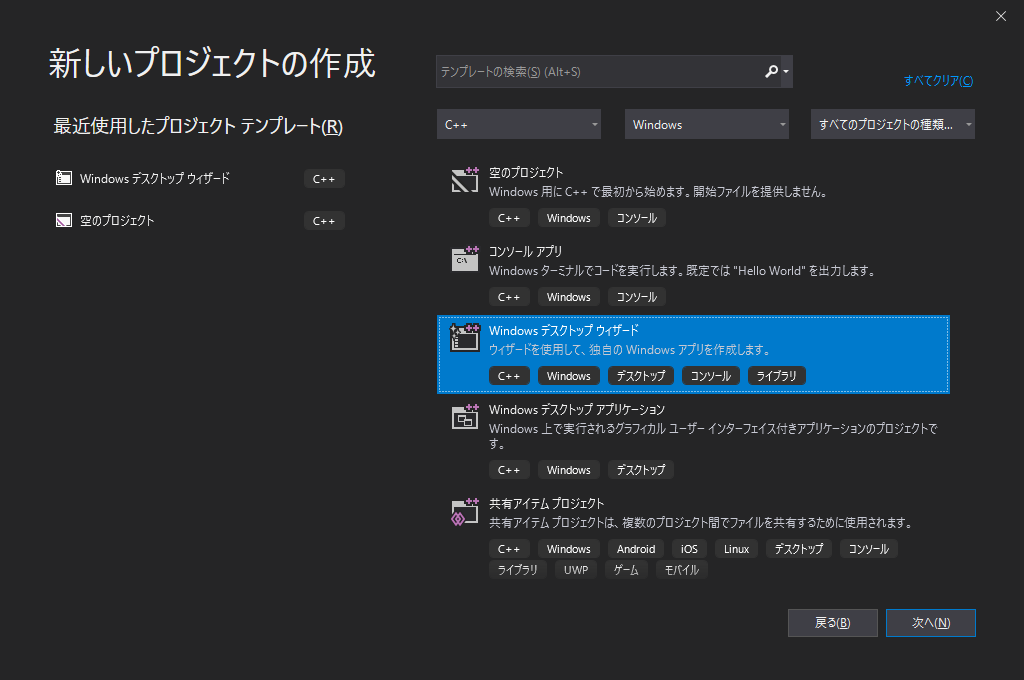This screenshot has width=1024, height=680.
Task: Click the Windows デスクトップ アプリケーション template icon
Action: (x=464, y=418)
